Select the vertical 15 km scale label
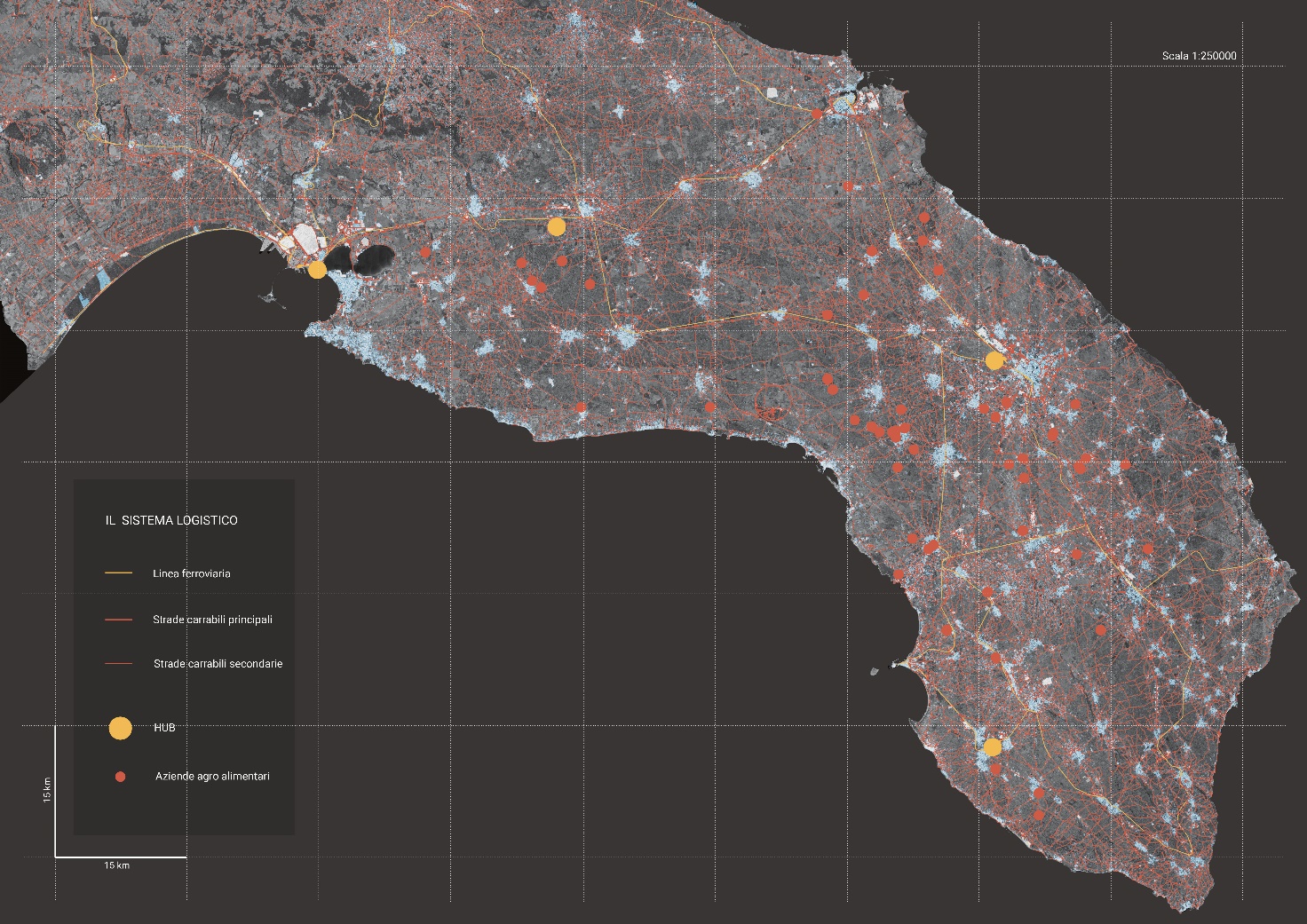 pos(47,790)
